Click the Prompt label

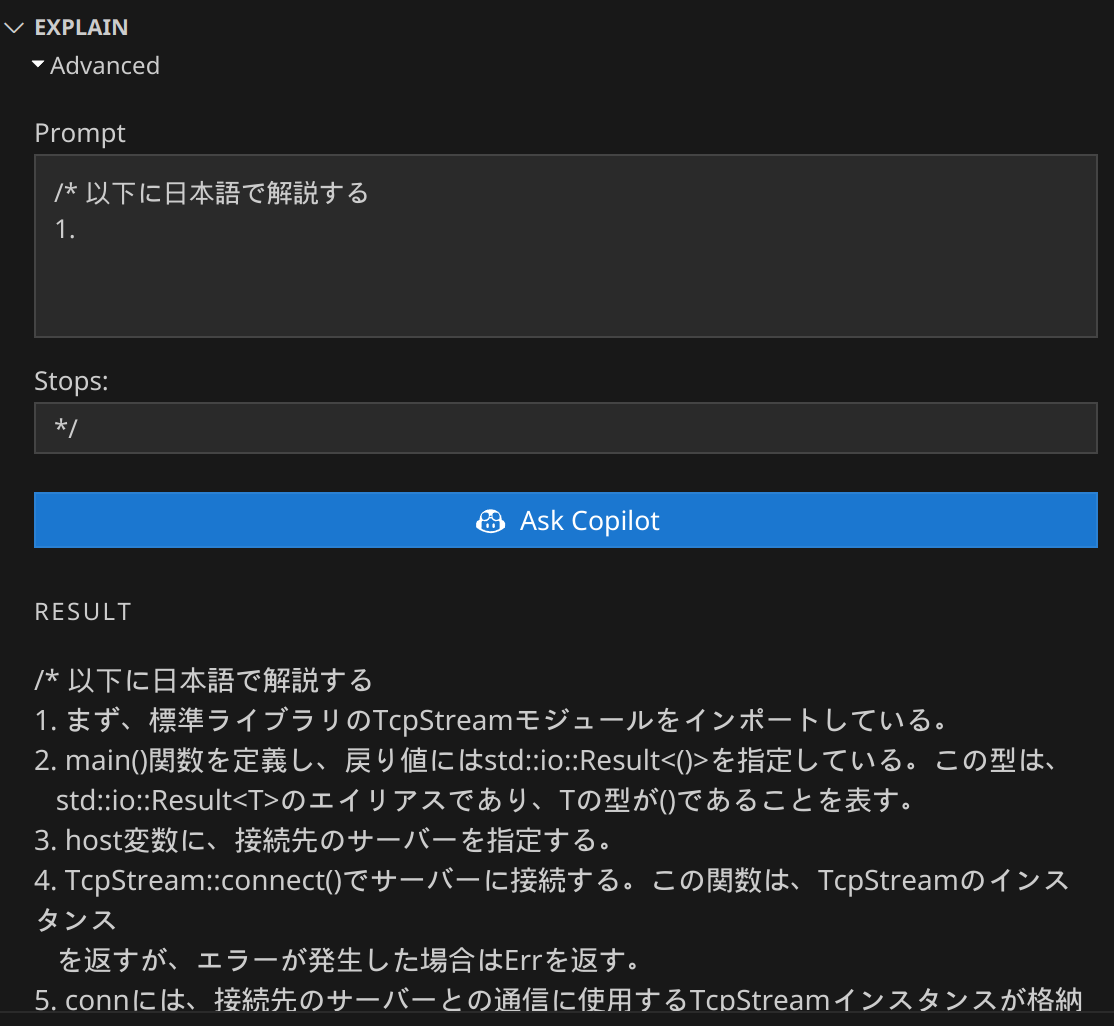(80, 133)
